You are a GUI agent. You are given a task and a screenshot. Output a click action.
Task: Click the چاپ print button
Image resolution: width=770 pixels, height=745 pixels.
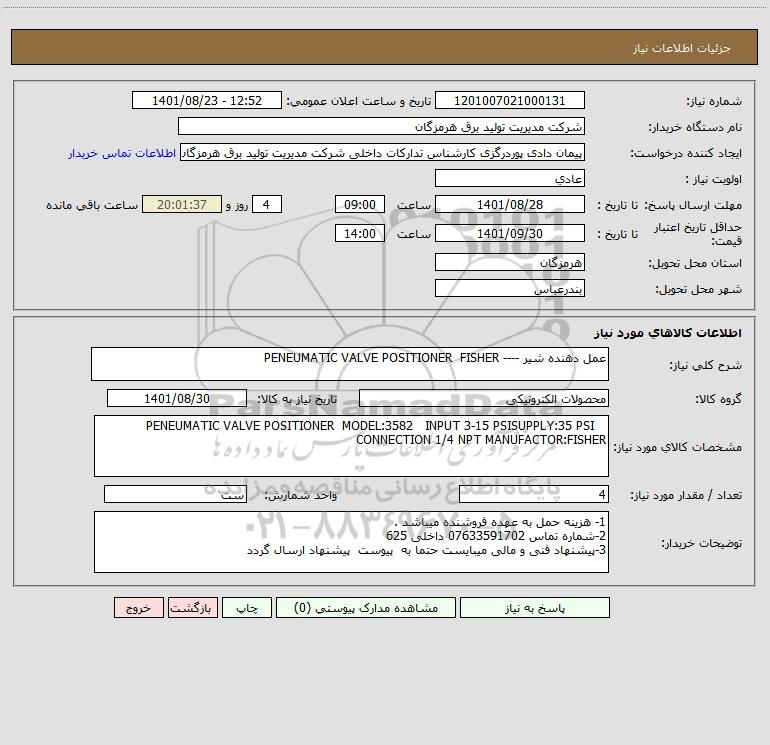click(x=247, y=608)
